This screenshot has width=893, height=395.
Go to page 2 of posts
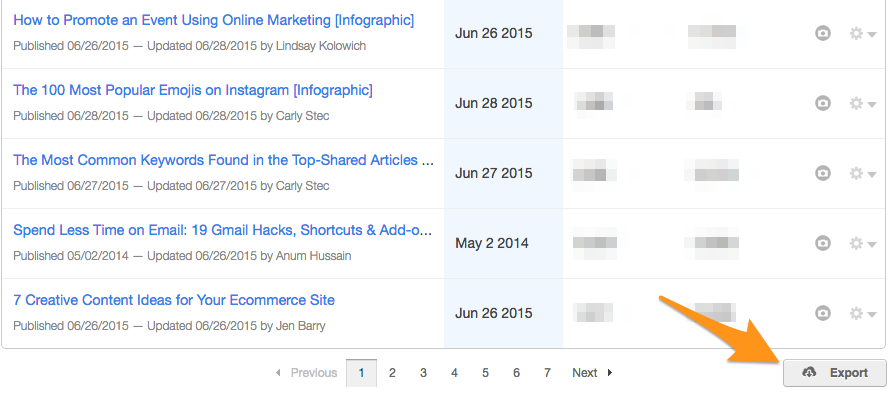click(392, 373)
